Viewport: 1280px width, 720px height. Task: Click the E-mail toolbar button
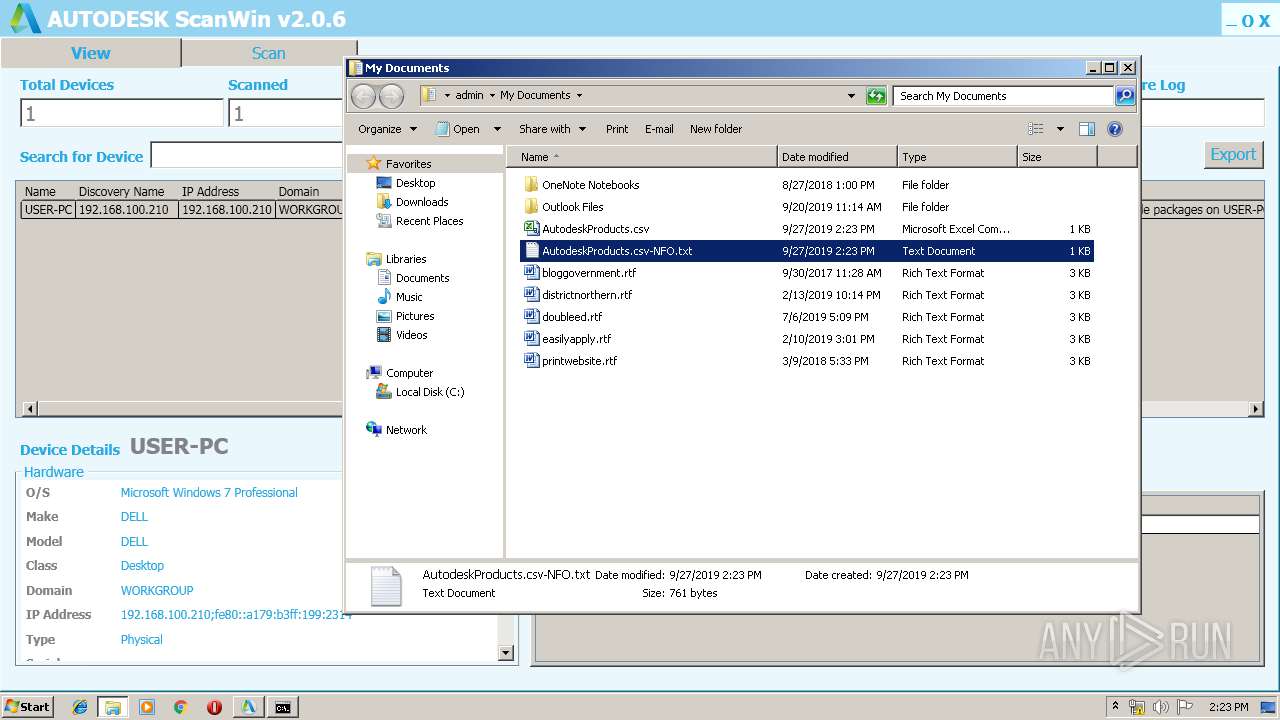[659, 129]
